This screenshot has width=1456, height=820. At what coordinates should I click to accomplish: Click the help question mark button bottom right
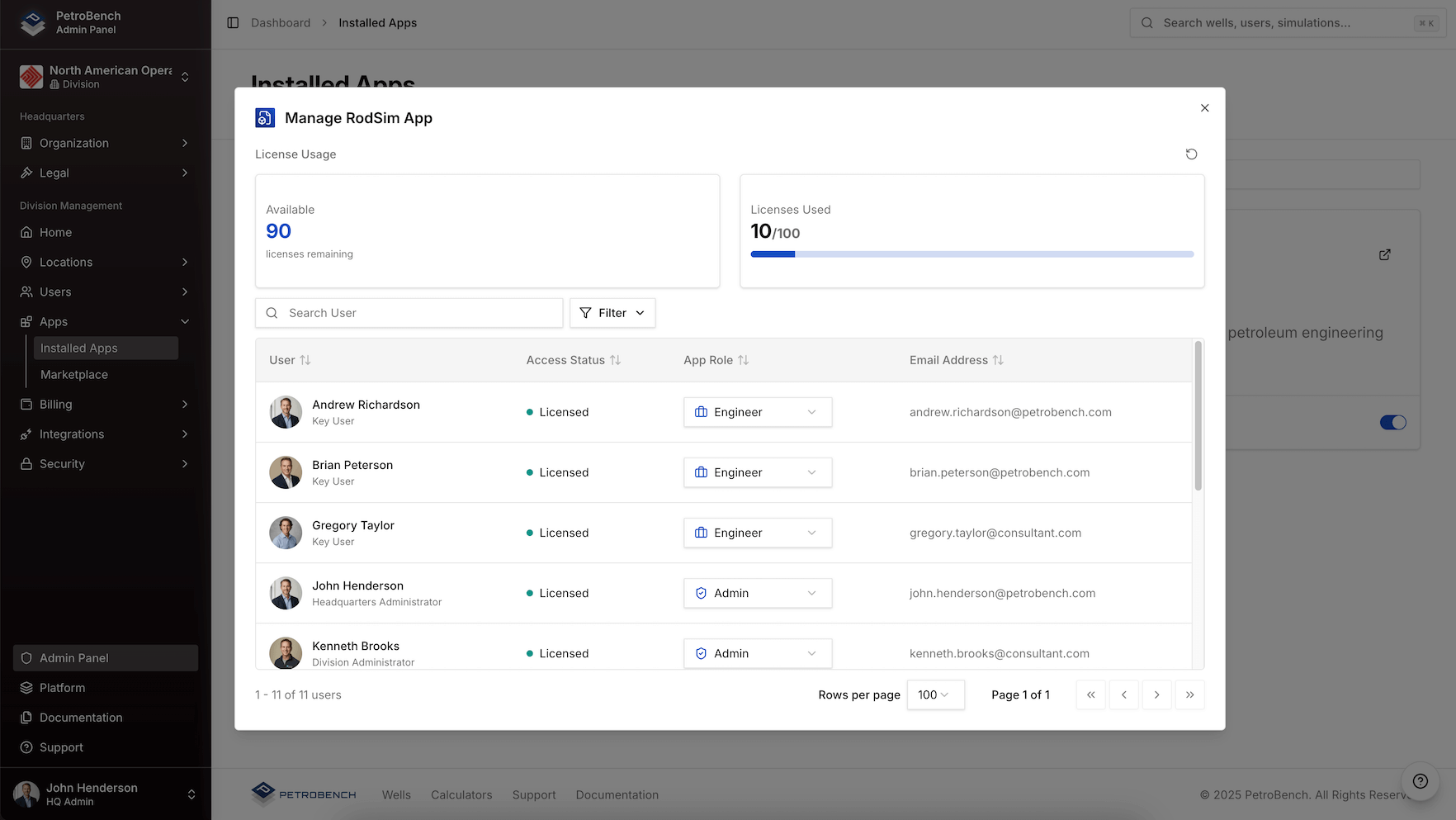pyautogui.click(x=1420, y=781)
